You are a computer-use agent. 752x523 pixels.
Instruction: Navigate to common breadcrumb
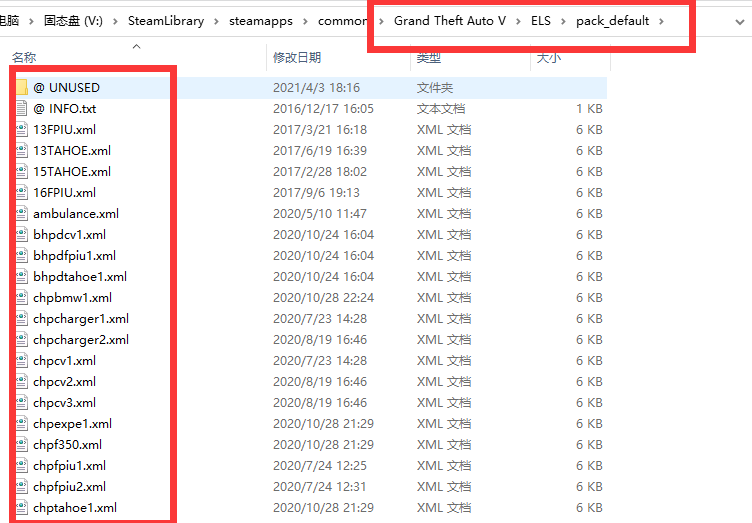[342, 21]
